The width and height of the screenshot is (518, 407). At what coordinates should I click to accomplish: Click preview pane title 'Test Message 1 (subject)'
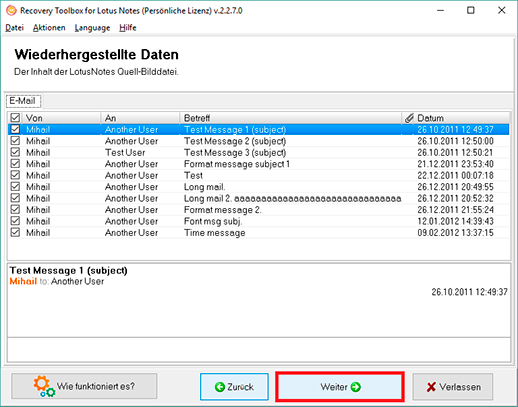(x=68, y=270)
